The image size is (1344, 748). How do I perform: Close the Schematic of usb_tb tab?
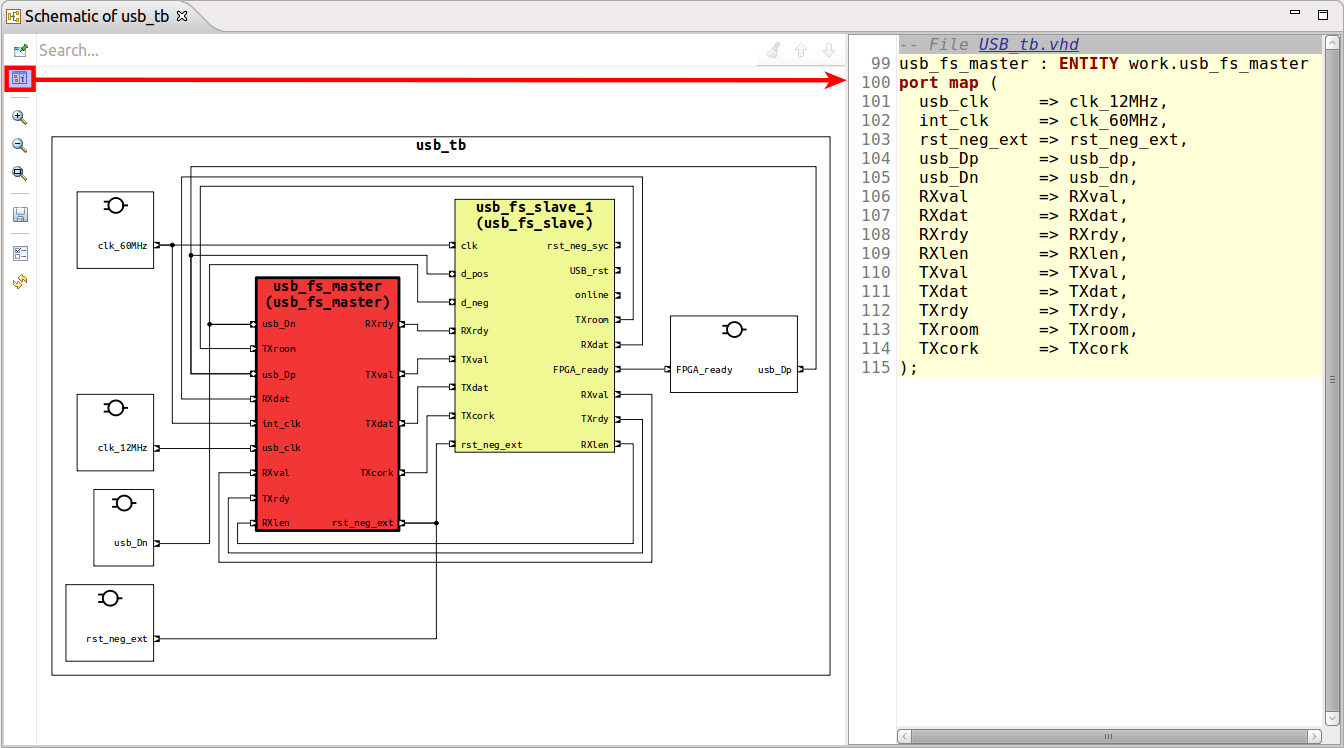tap(182, 16)
